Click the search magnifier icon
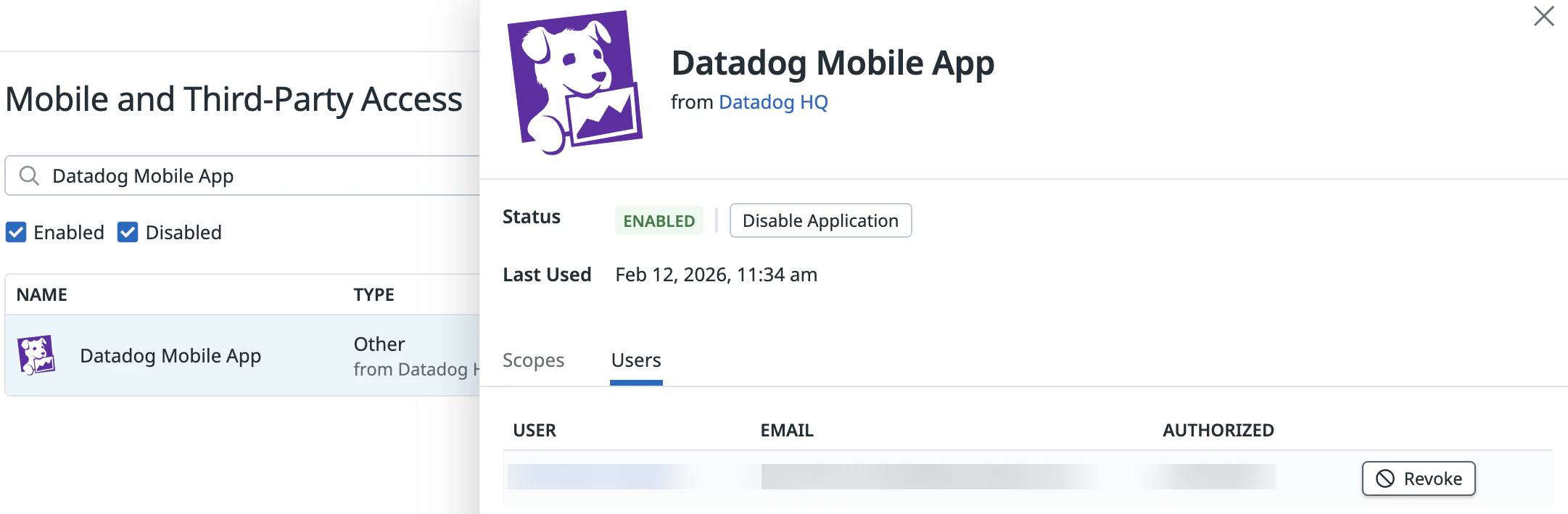The height and width of the screenshot is (514, 1568). (x=29, y=175)
